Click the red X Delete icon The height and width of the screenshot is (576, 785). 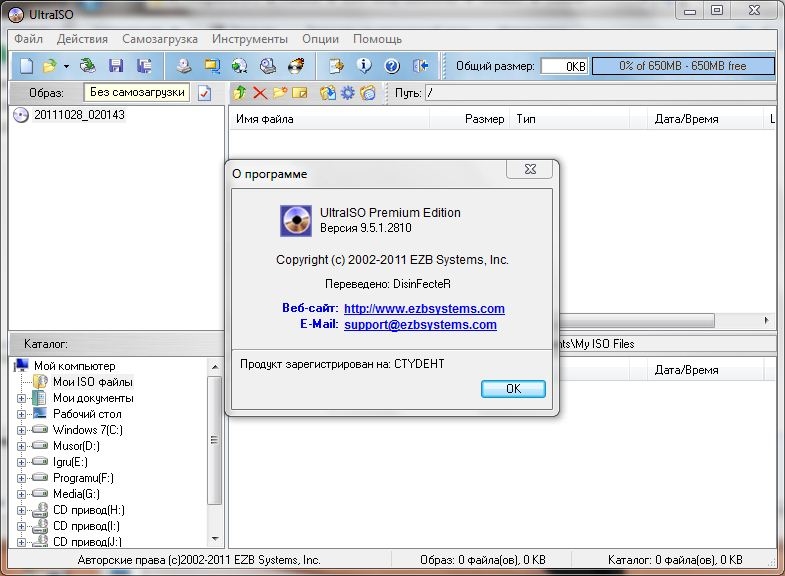point(260,93)
